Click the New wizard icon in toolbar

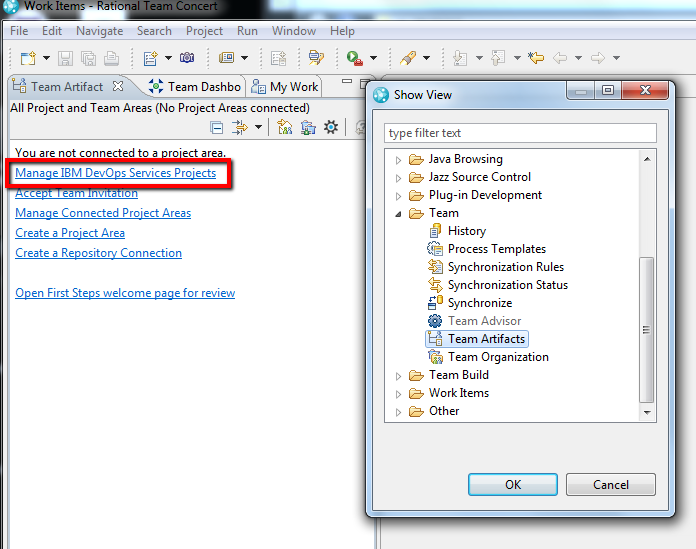[x=28, y=58]
